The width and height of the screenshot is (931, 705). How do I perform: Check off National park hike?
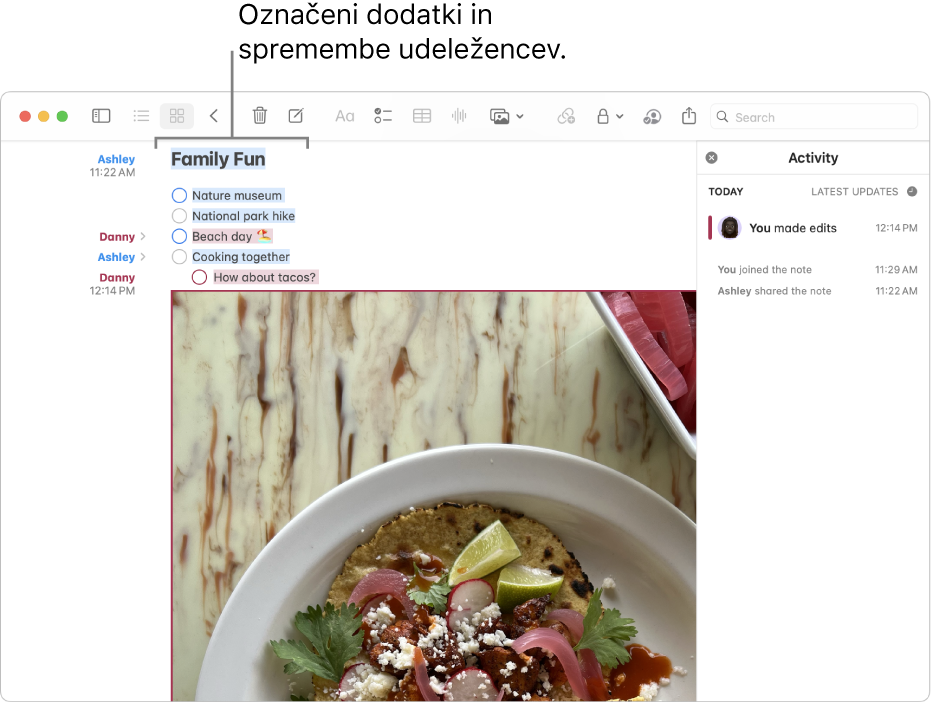pos(179,216)
